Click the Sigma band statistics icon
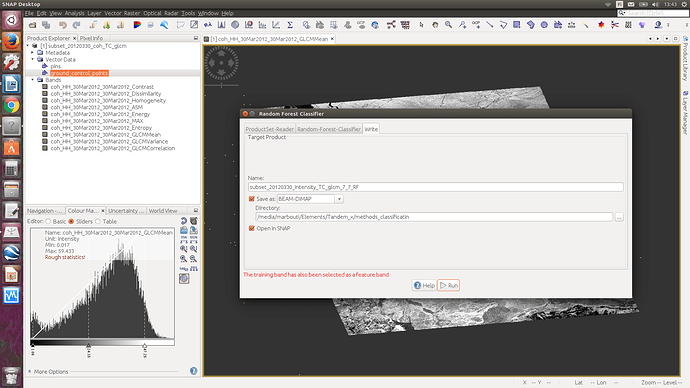Viewport: 690px width, 388px height. (290, 25)
